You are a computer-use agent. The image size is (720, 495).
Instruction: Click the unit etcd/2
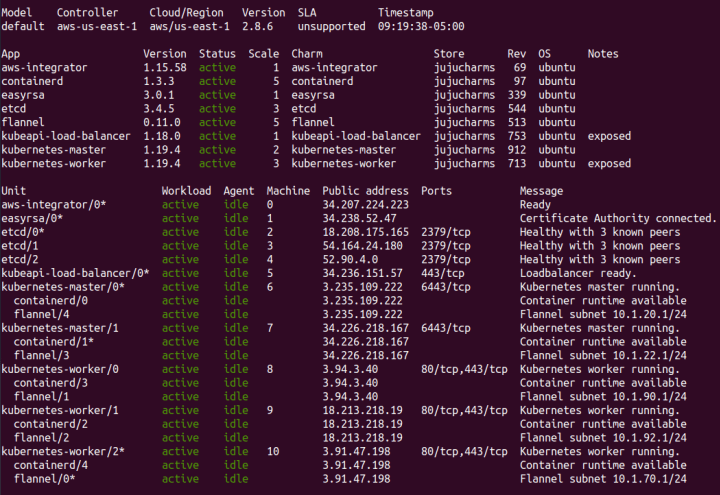tap(20, 260)
